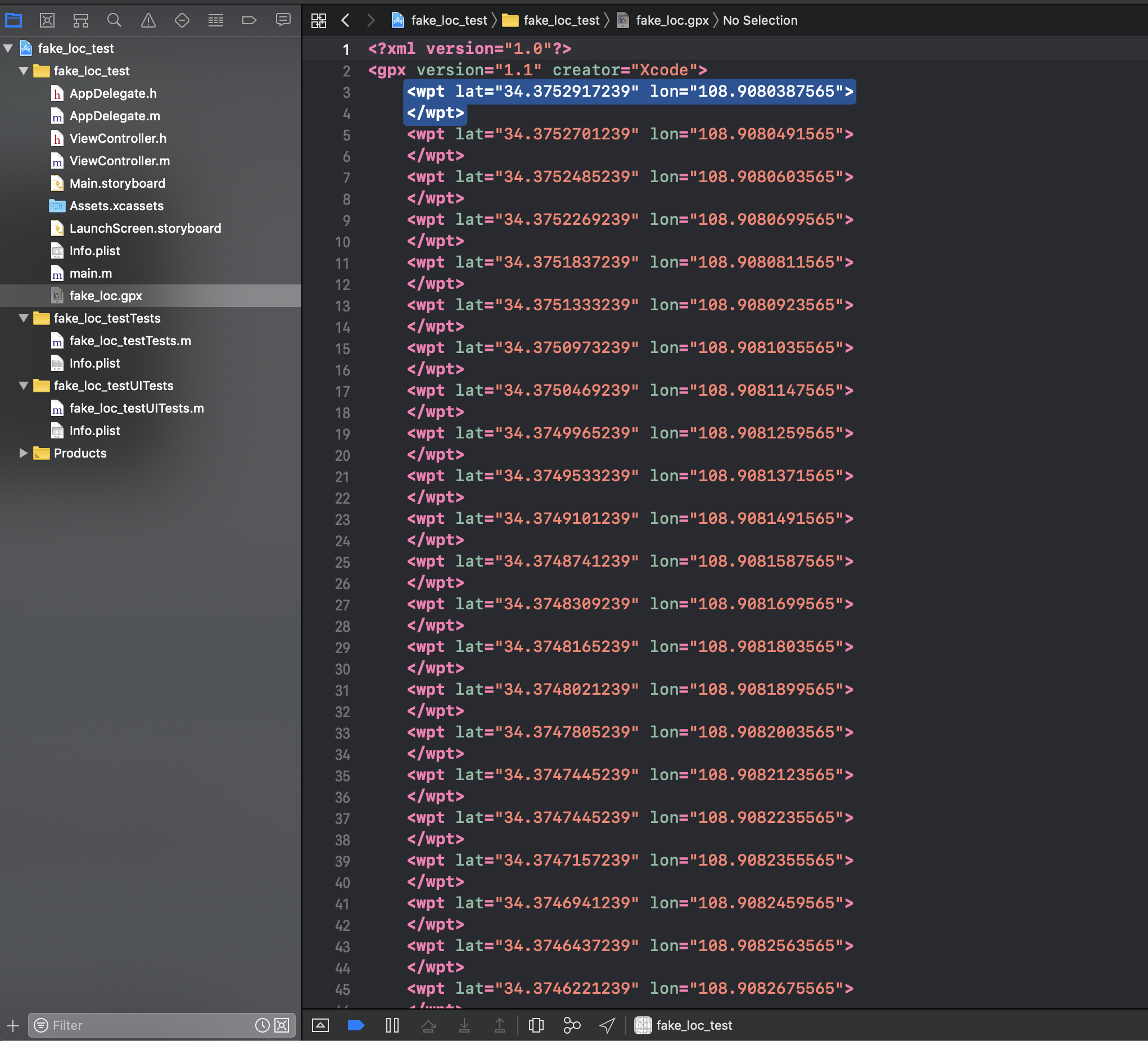Open Assets.xcassets catalog
Screen dimensions: 1148x1041
point(116,206)
